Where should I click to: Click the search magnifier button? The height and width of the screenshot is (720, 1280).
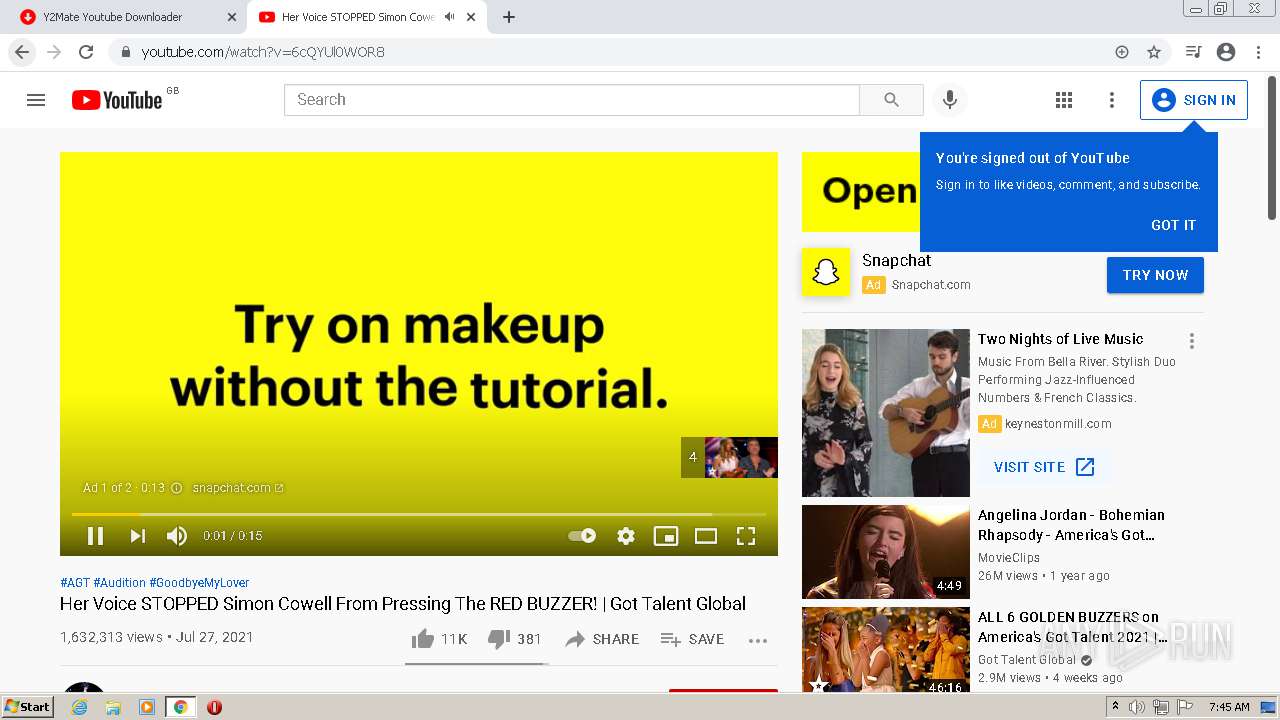891,100
